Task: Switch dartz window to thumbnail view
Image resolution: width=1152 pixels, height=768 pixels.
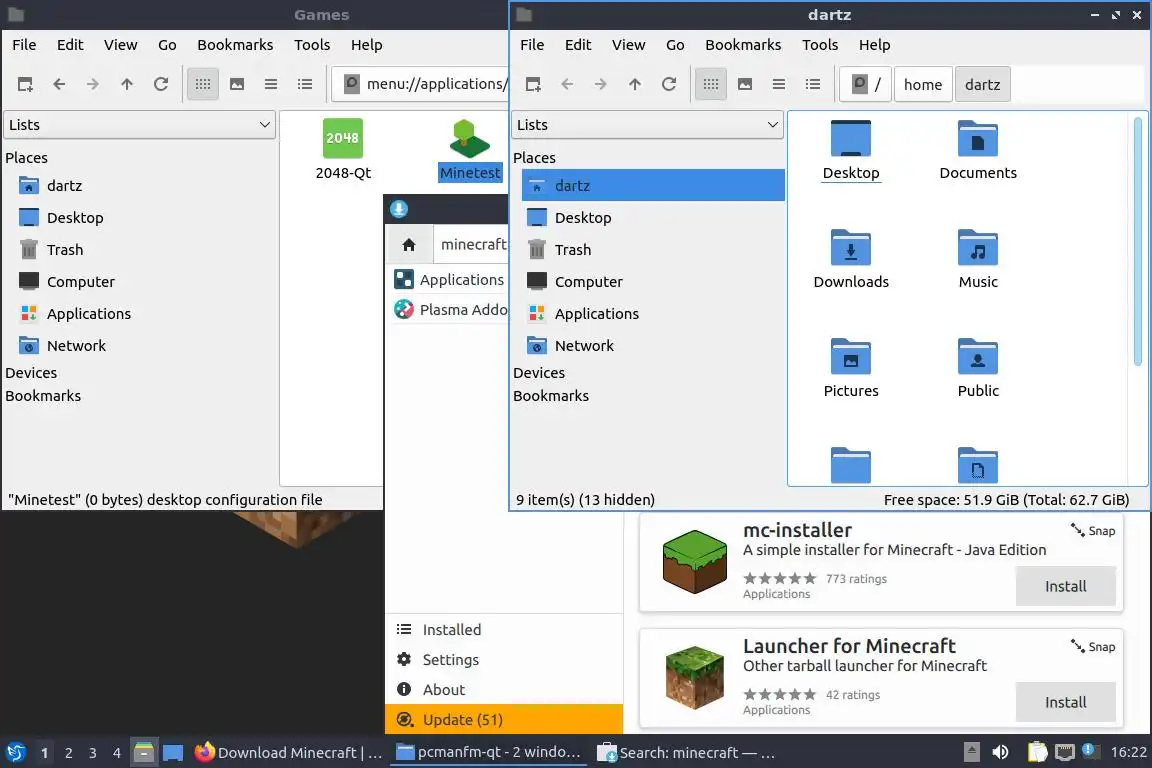Action: (745, 84)
